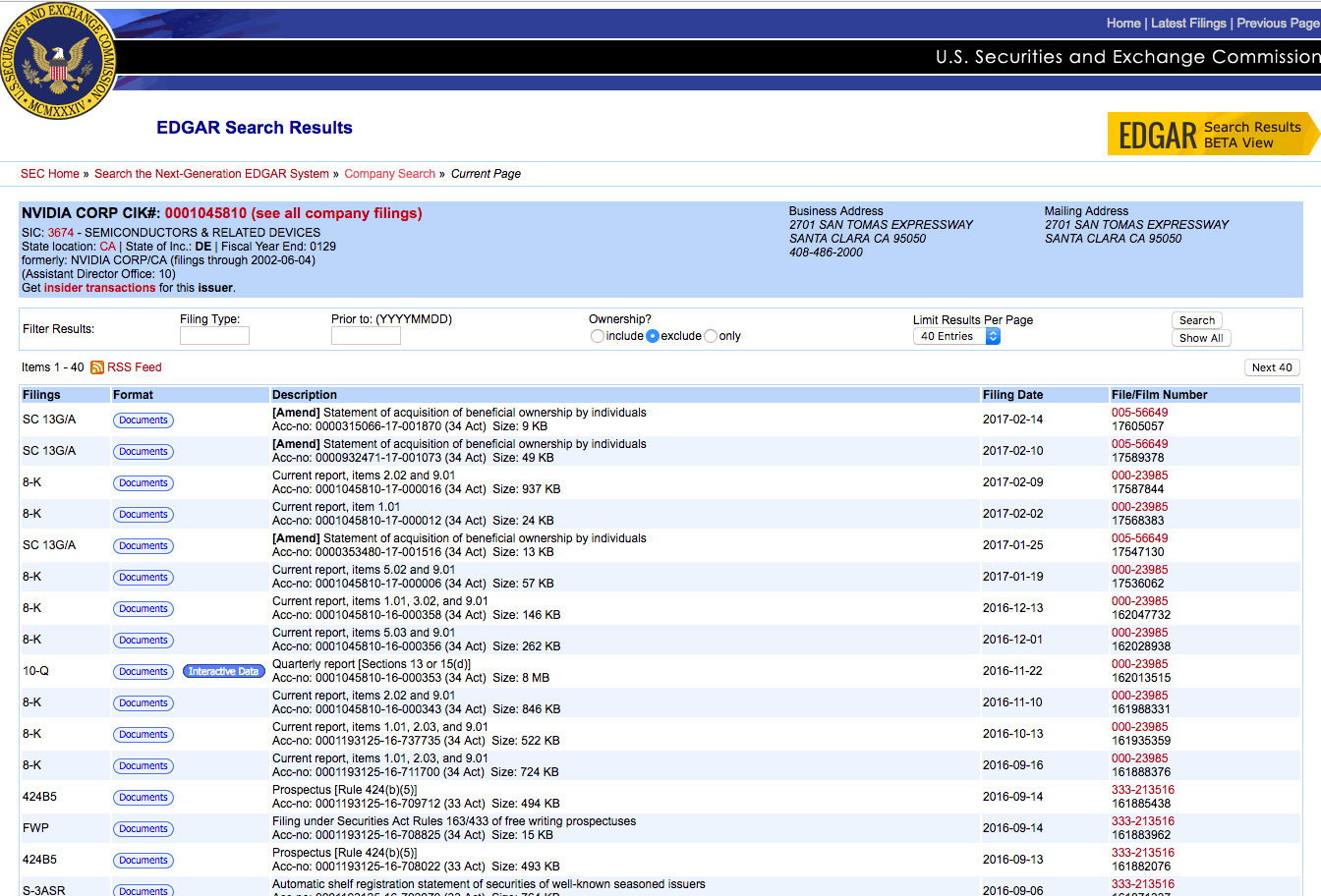Open file number 000-23985 for 10-Q row
The width and height of the screenshot is (1321, 896).
tap(1140, 664)
